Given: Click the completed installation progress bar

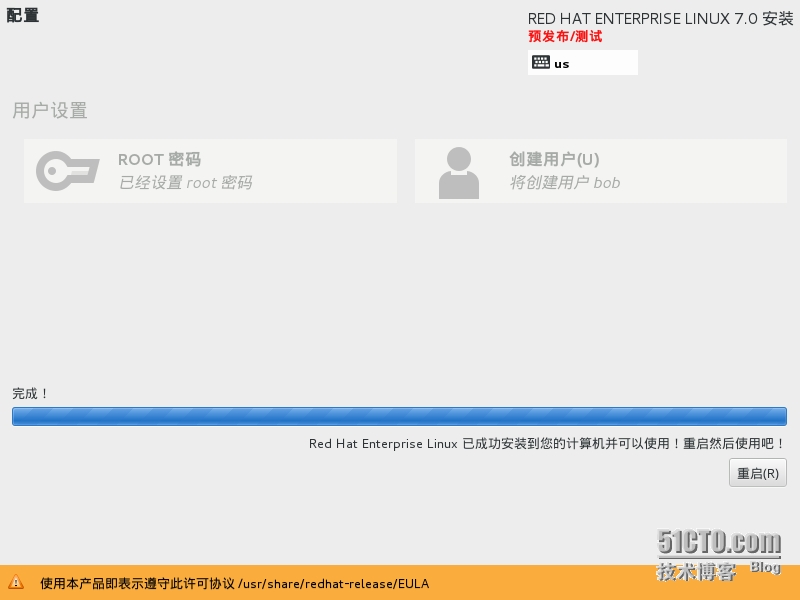Looking at the screenshot, I should click(x=399, y=416).
